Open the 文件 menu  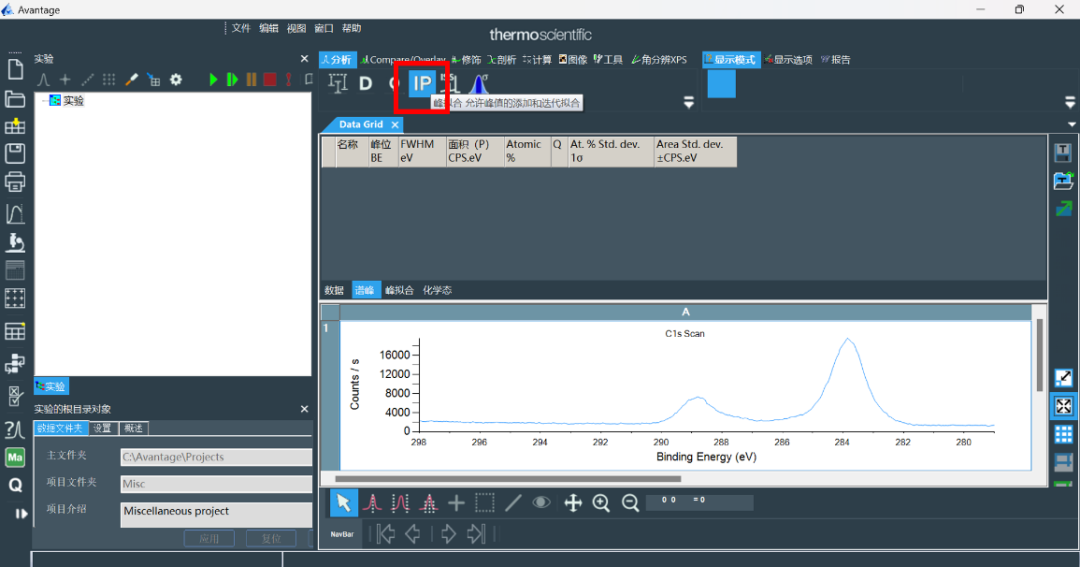pos(241,28)
